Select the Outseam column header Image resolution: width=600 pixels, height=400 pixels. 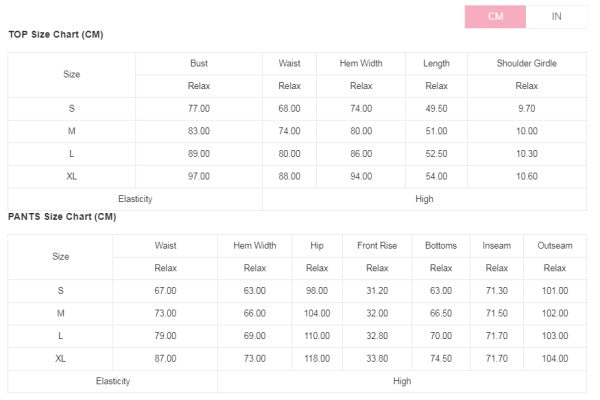click(555, 245)
